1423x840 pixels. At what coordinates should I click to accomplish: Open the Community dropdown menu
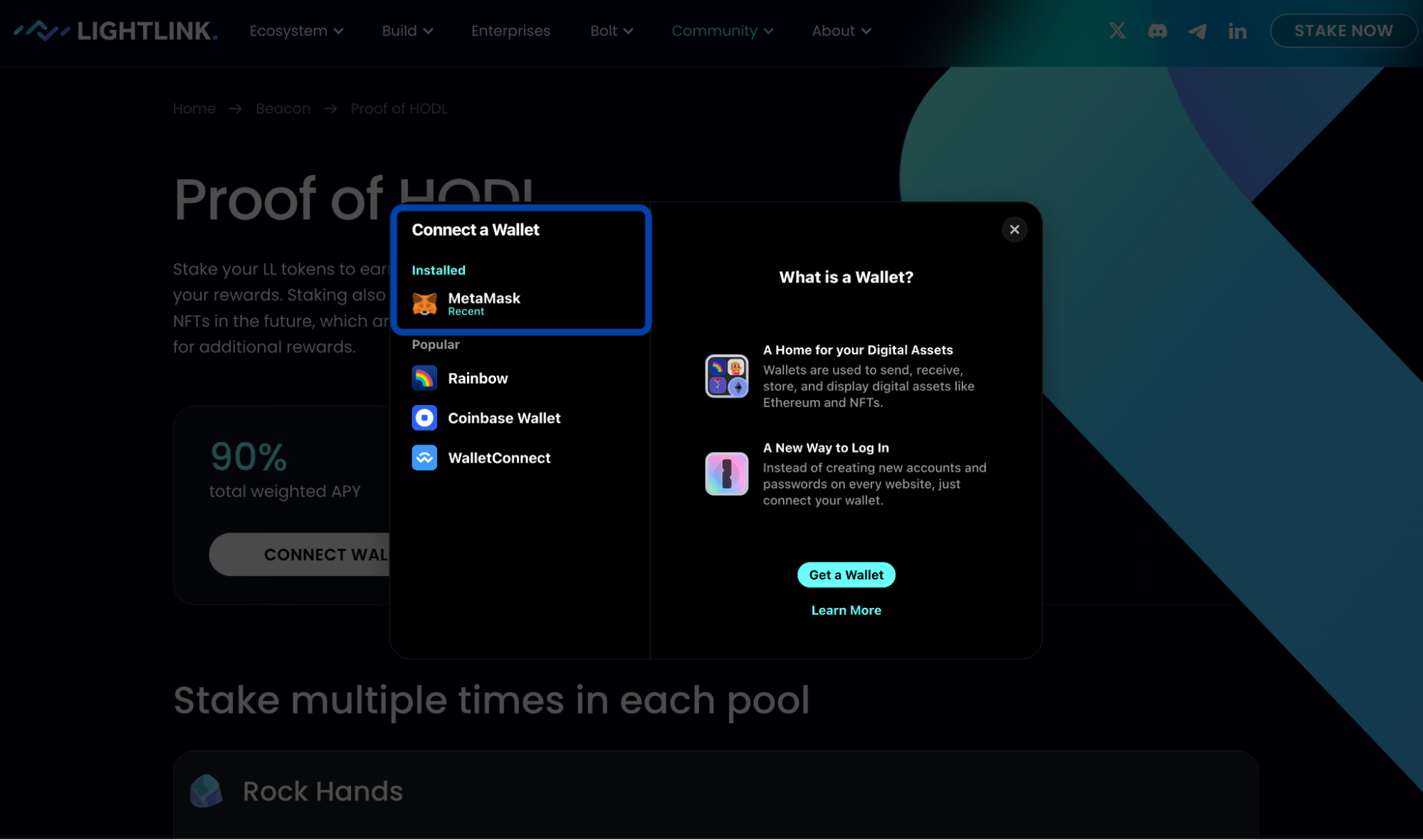click(x=722, y=31)
